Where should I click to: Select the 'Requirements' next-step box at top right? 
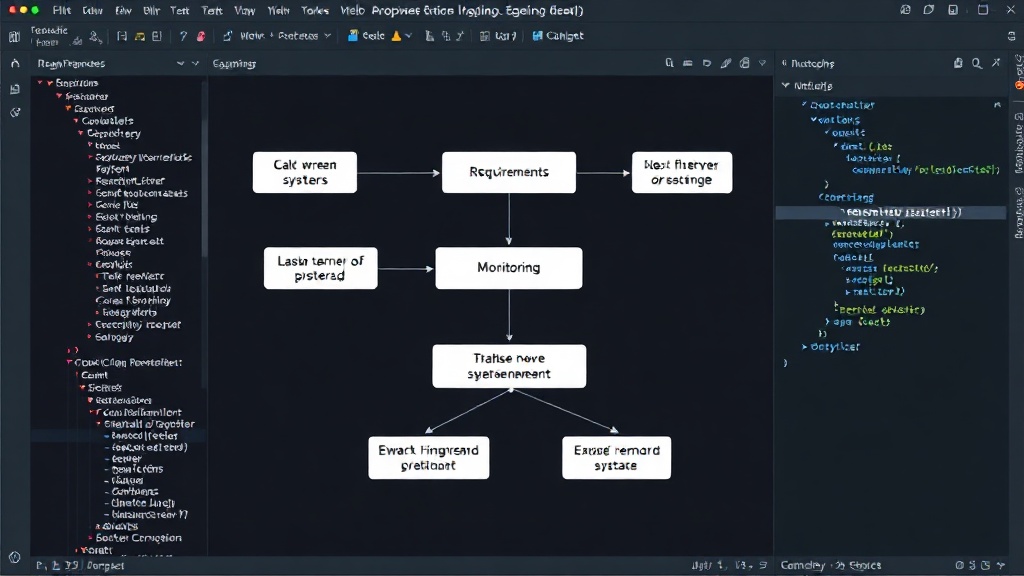[682, 172]
